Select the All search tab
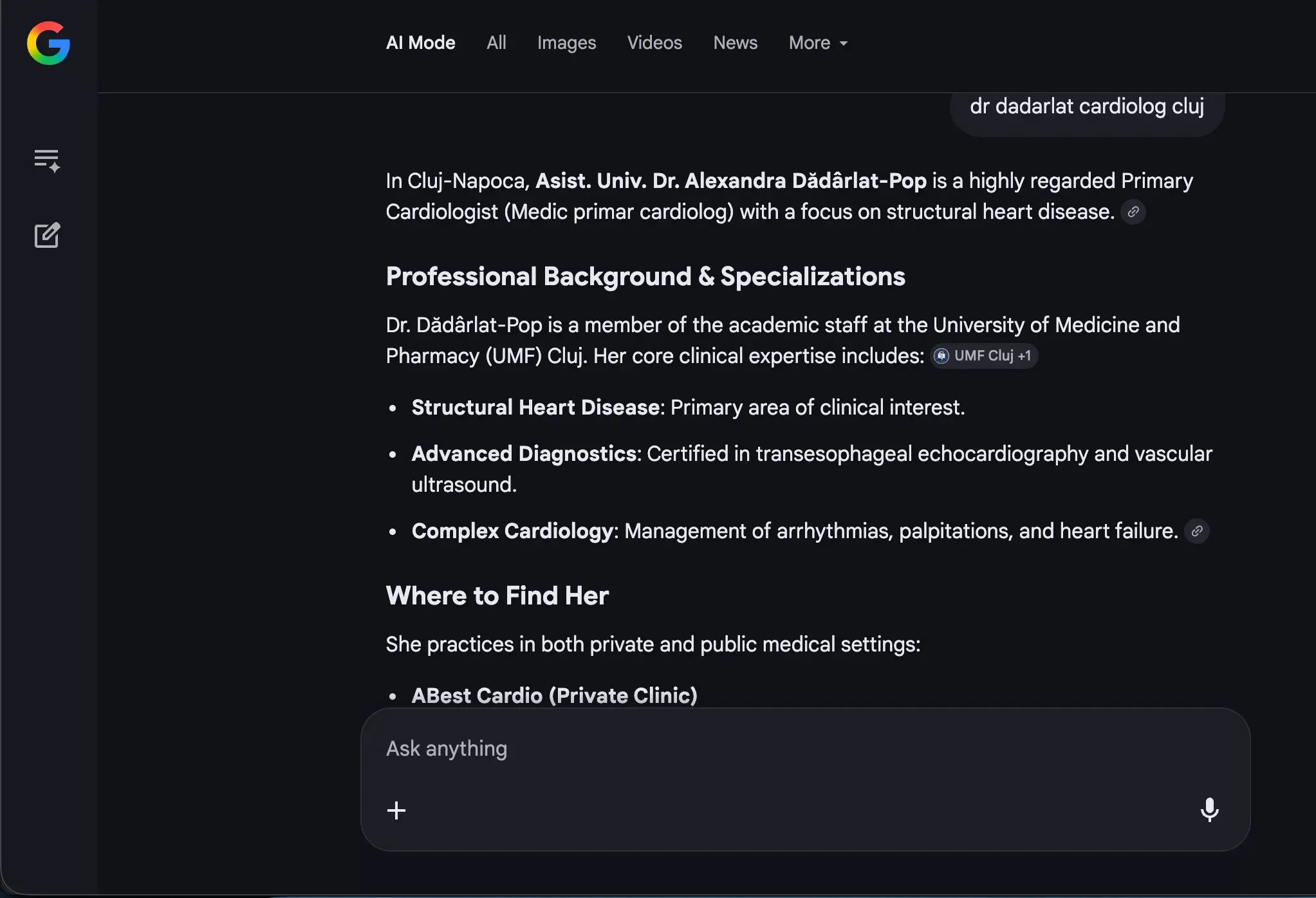1316x898 pixels. pos(496,42)
